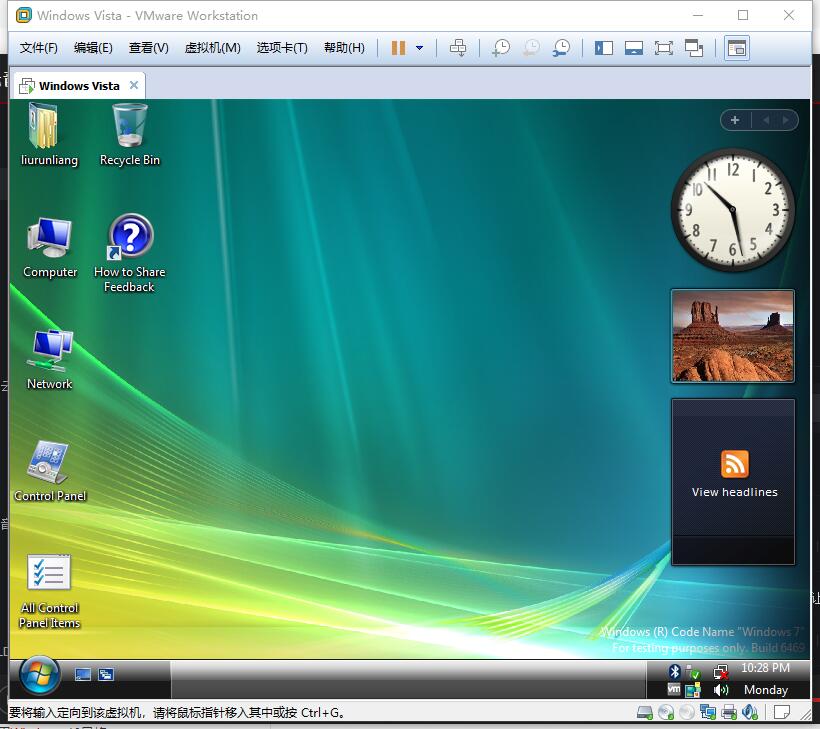Image resolution: width=820 pixels, height=729 pixels.
Task: Close the Windows Vista tab
Action: click(134, 85)
